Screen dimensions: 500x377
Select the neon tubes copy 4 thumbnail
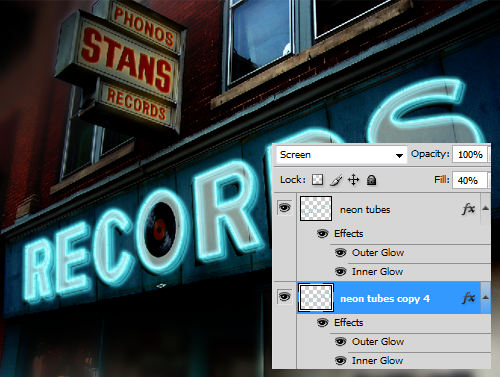tap(316, 298)
